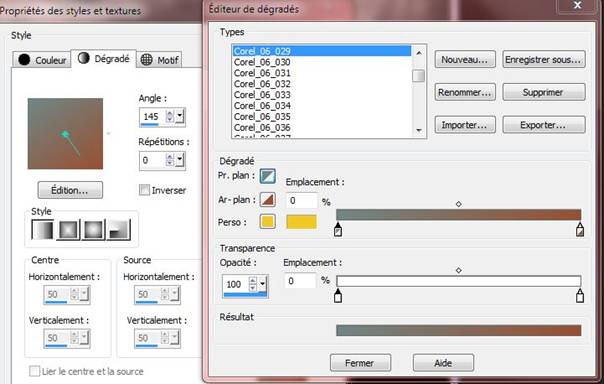Select the linear gradient style icon
Viewport: 604px width, 384px height.
tap(42, 230)
